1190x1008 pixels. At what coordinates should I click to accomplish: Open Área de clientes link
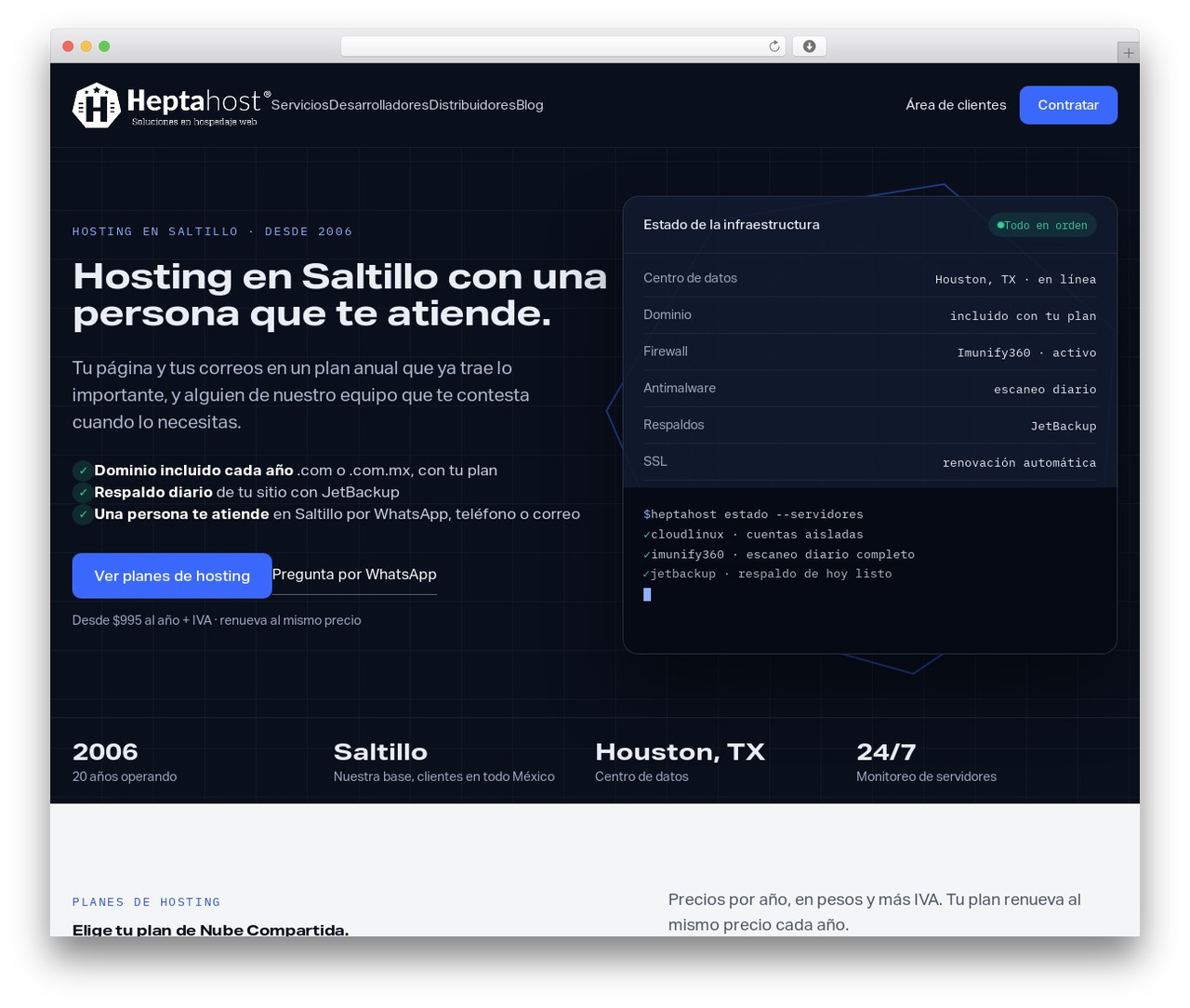tap(956, 105)
